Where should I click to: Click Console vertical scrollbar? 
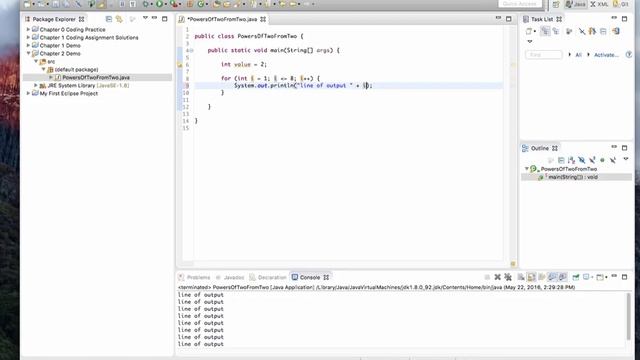coord(628,316)
